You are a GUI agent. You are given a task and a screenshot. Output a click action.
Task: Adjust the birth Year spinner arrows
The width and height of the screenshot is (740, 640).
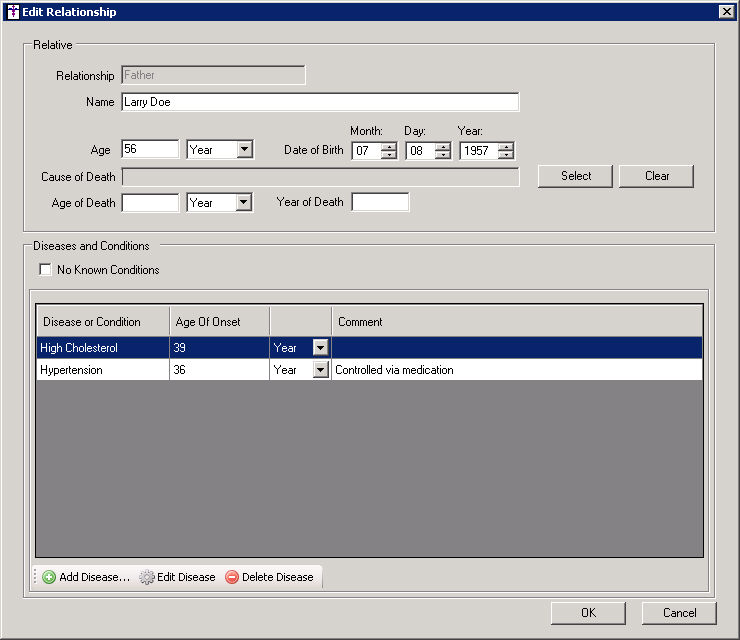(x=505, y=151)
